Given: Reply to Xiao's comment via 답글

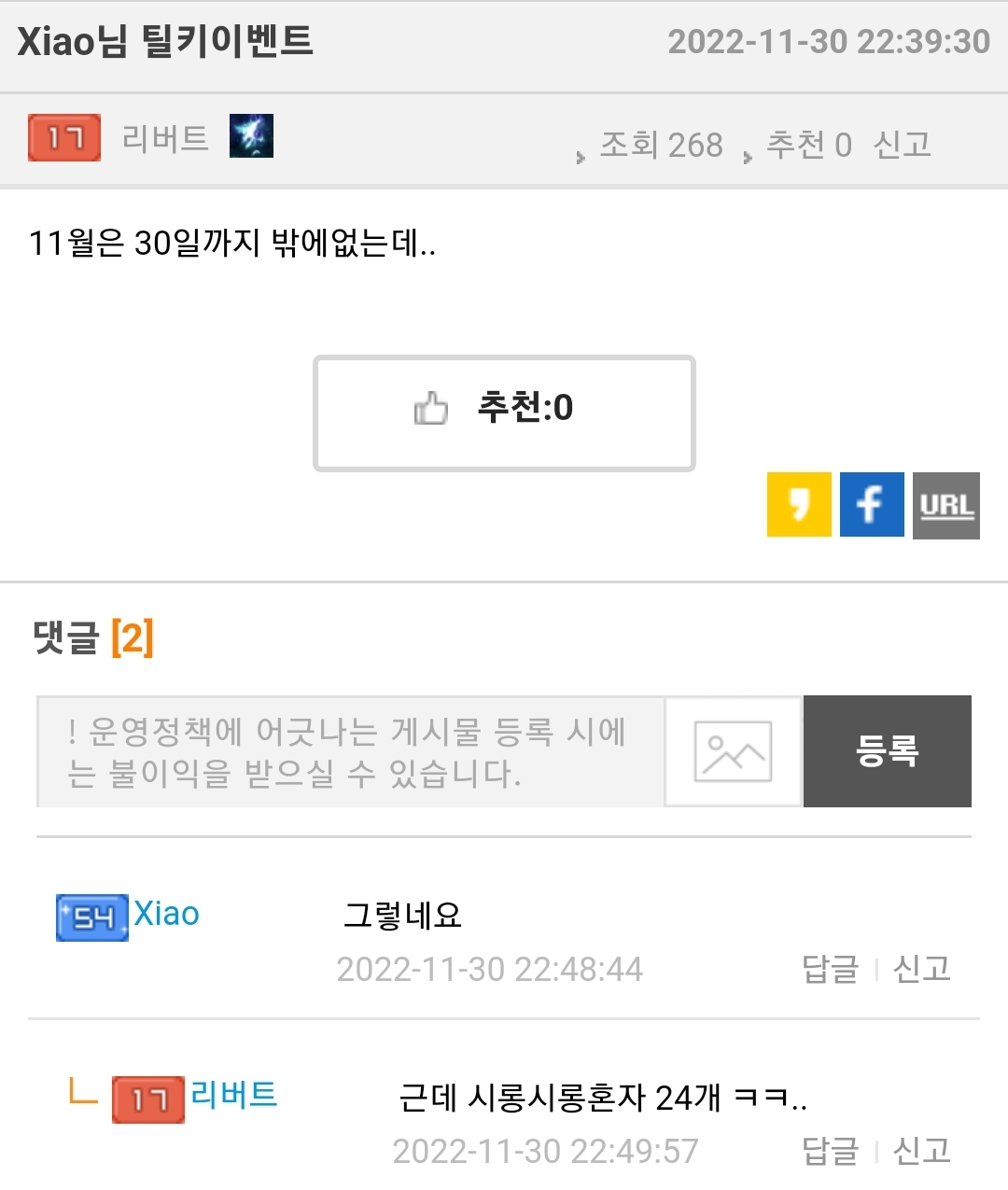Looking at the screenshot, I should 830,969.
